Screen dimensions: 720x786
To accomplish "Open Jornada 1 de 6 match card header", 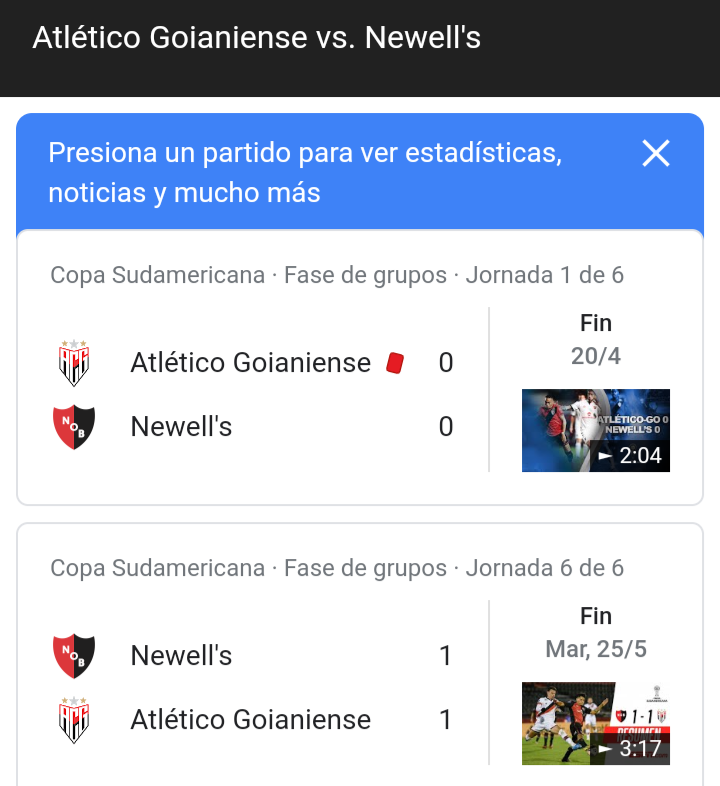I will click(337, 275).
